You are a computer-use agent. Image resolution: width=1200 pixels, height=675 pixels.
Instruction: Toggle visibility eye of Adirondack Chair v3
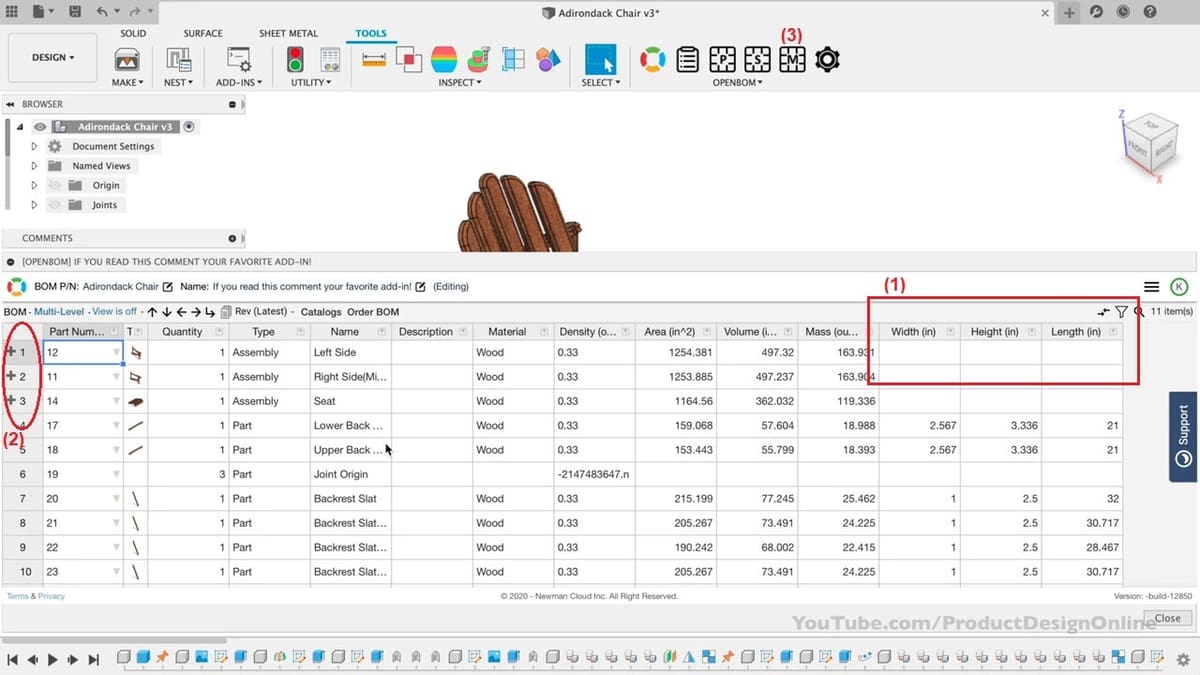(40, 127)
